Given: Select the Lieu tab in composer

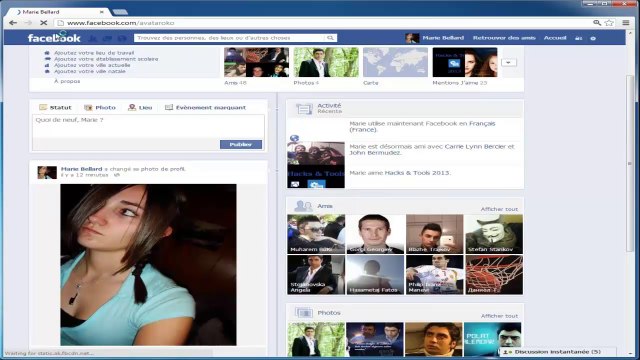Looking at the screenshot, I should [140, 107].
